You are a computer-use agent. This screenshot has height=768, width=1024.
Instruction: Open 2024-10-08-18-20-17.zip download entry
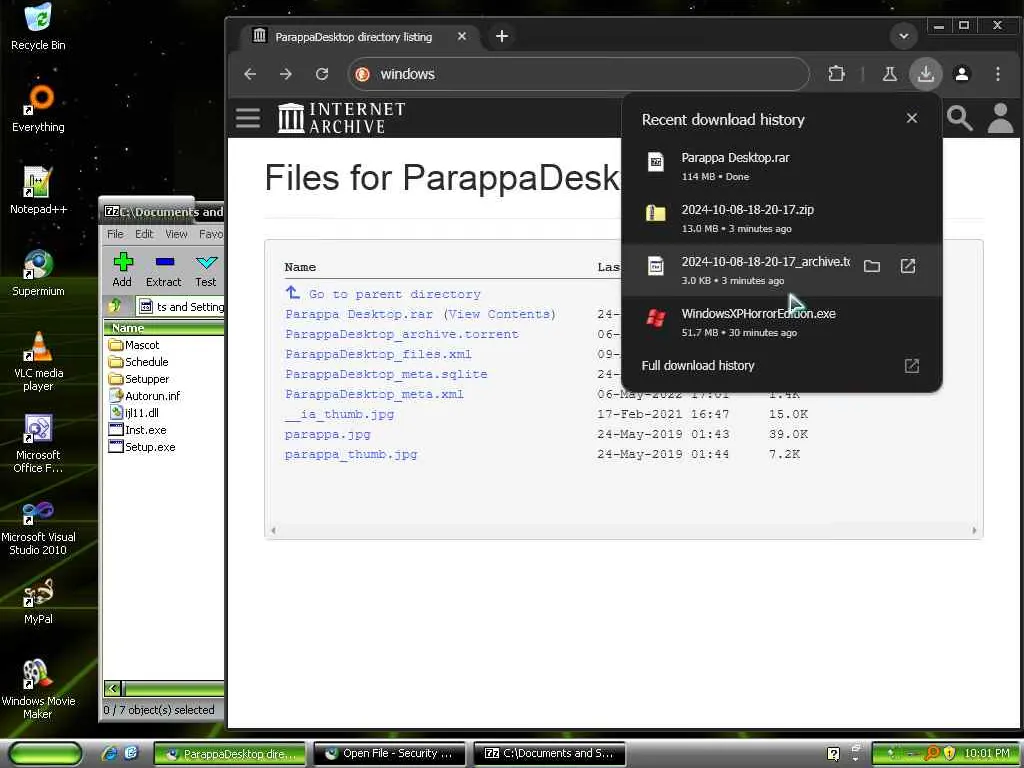[782, 218]
